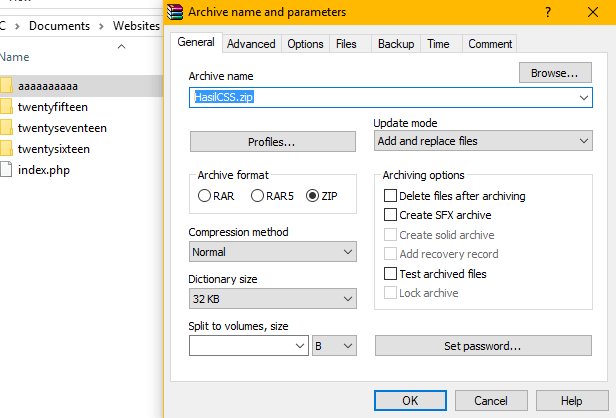Open the Dictionary size dropdown
Viewport: 616px width, 418px height.
pyautogui.click(x=273, y=299)
